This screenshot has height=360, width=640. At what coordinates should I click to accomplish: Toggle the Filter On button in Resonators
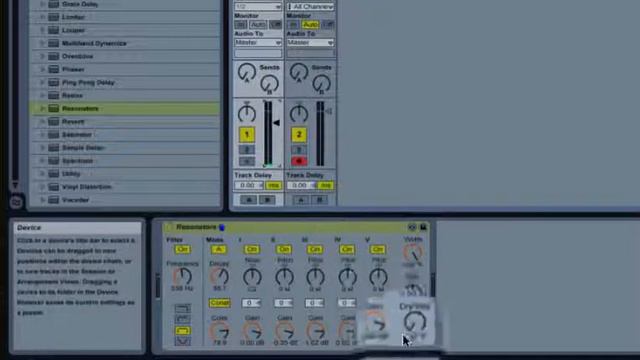pos(182,249)
